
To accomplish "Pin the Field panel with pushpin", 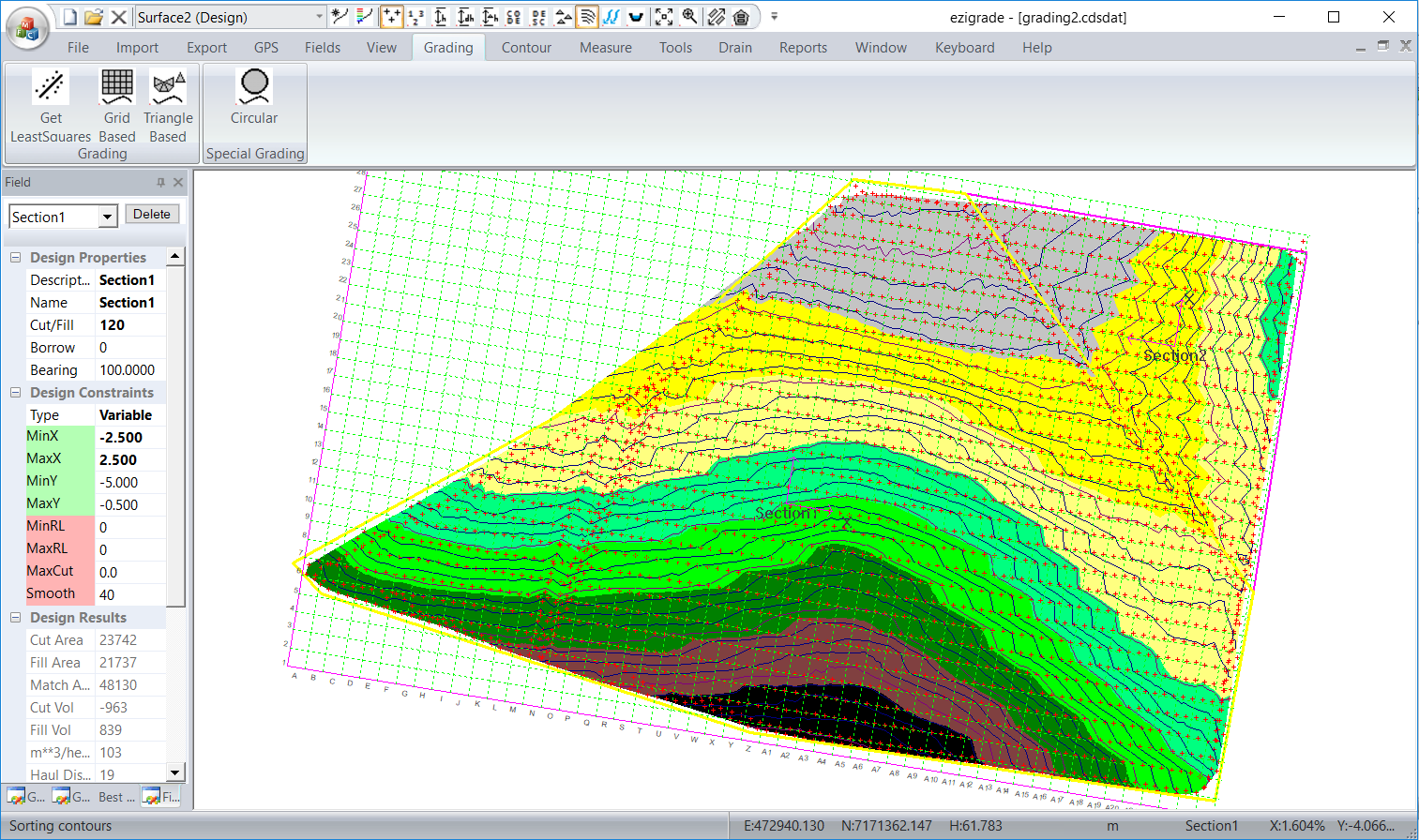I will click(160, 183).
